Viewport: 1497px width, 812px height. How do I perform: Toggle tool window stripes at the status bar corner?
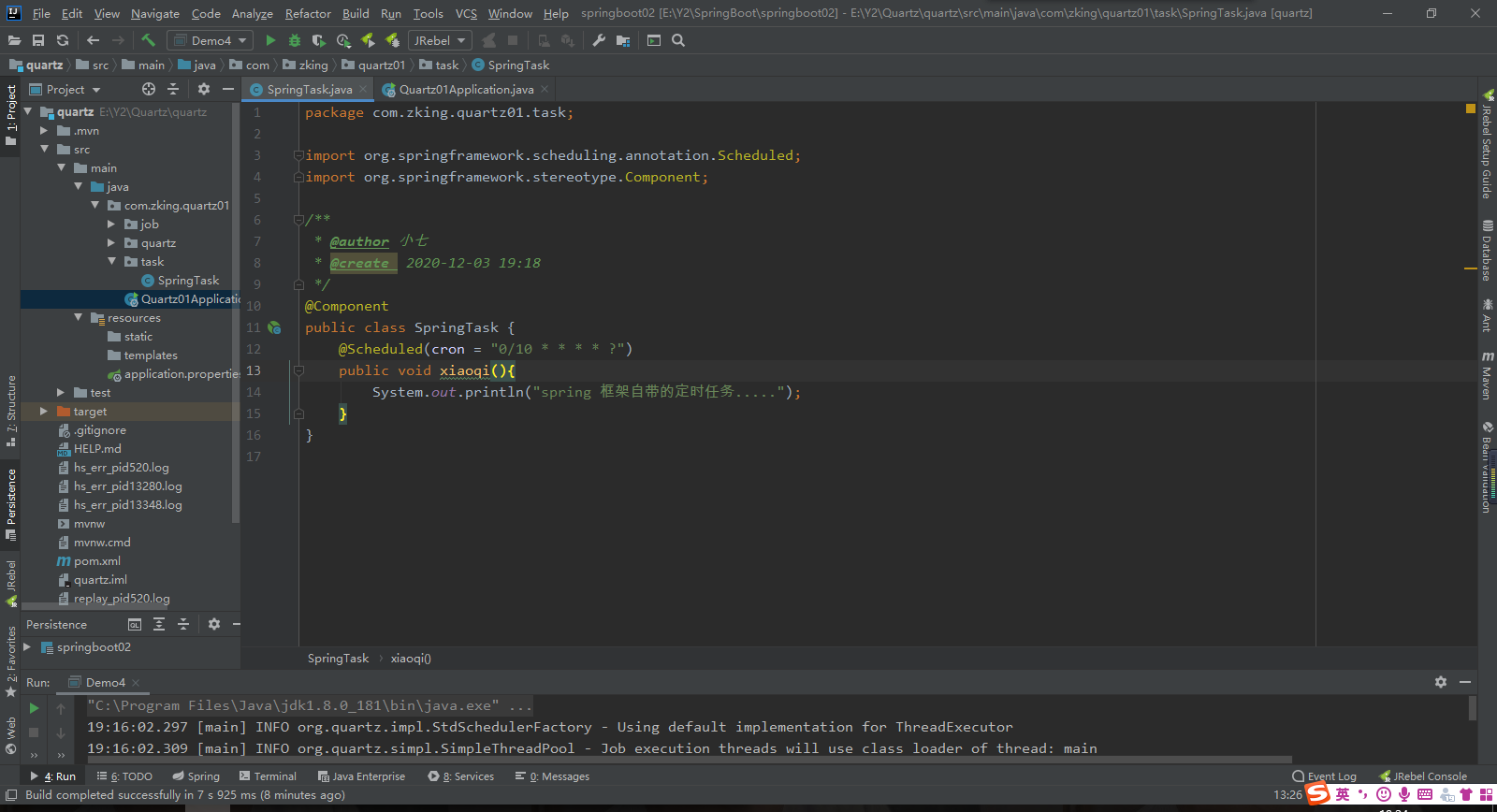pyautogui.click(x=11, y=795)
